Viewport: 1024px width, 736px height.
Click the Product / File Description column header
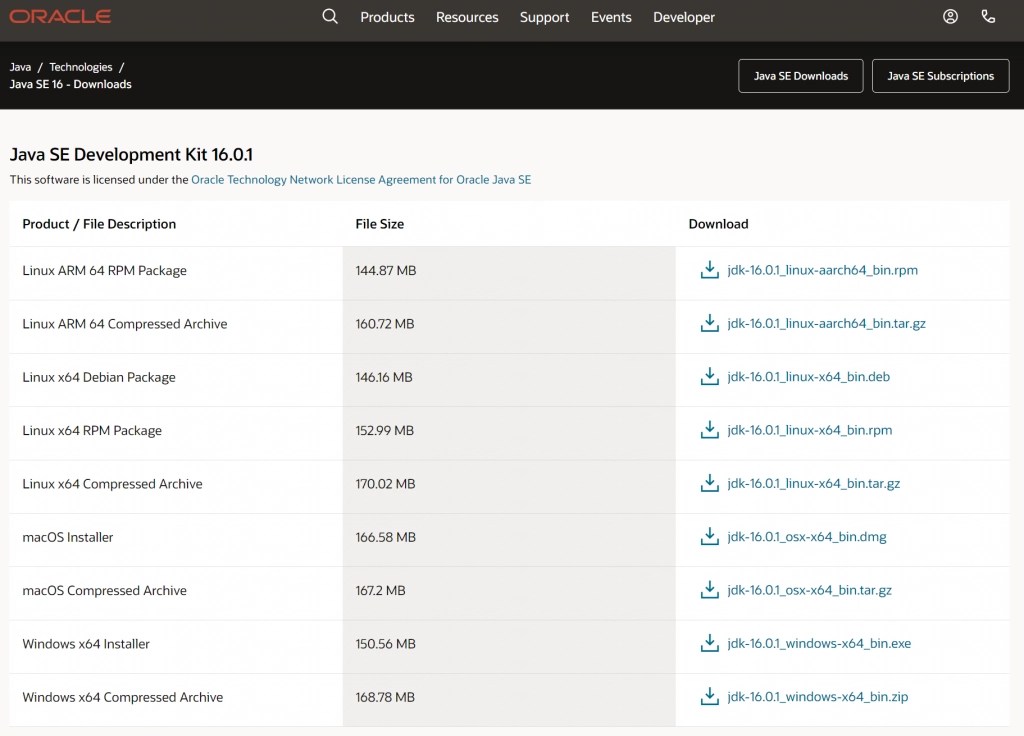99,224
